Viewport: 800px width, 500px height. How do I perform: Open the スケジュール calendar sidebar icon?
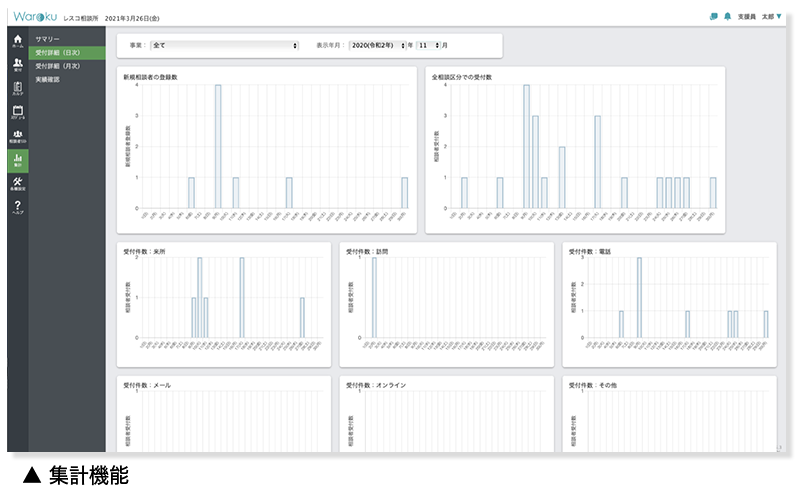[18, 112]
